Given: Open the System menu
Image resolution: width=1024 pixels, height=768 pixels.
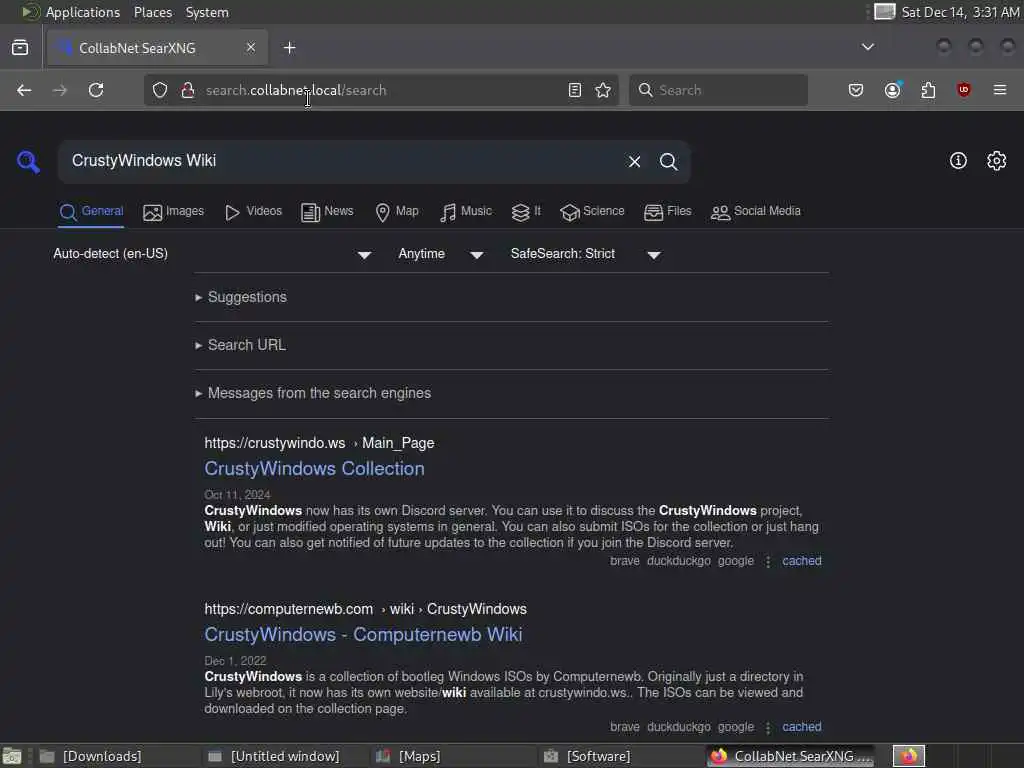Looking at the screenshot, I should point(207,12).
